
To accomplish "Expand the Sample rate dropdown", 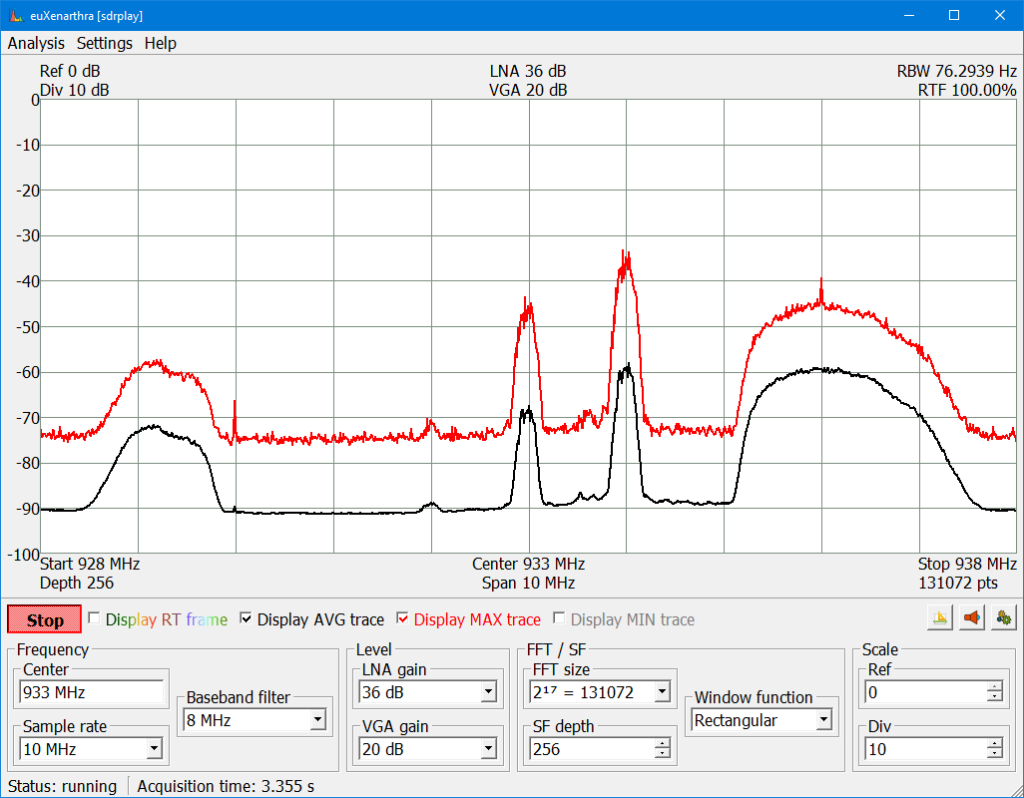I will coord(155,748).
